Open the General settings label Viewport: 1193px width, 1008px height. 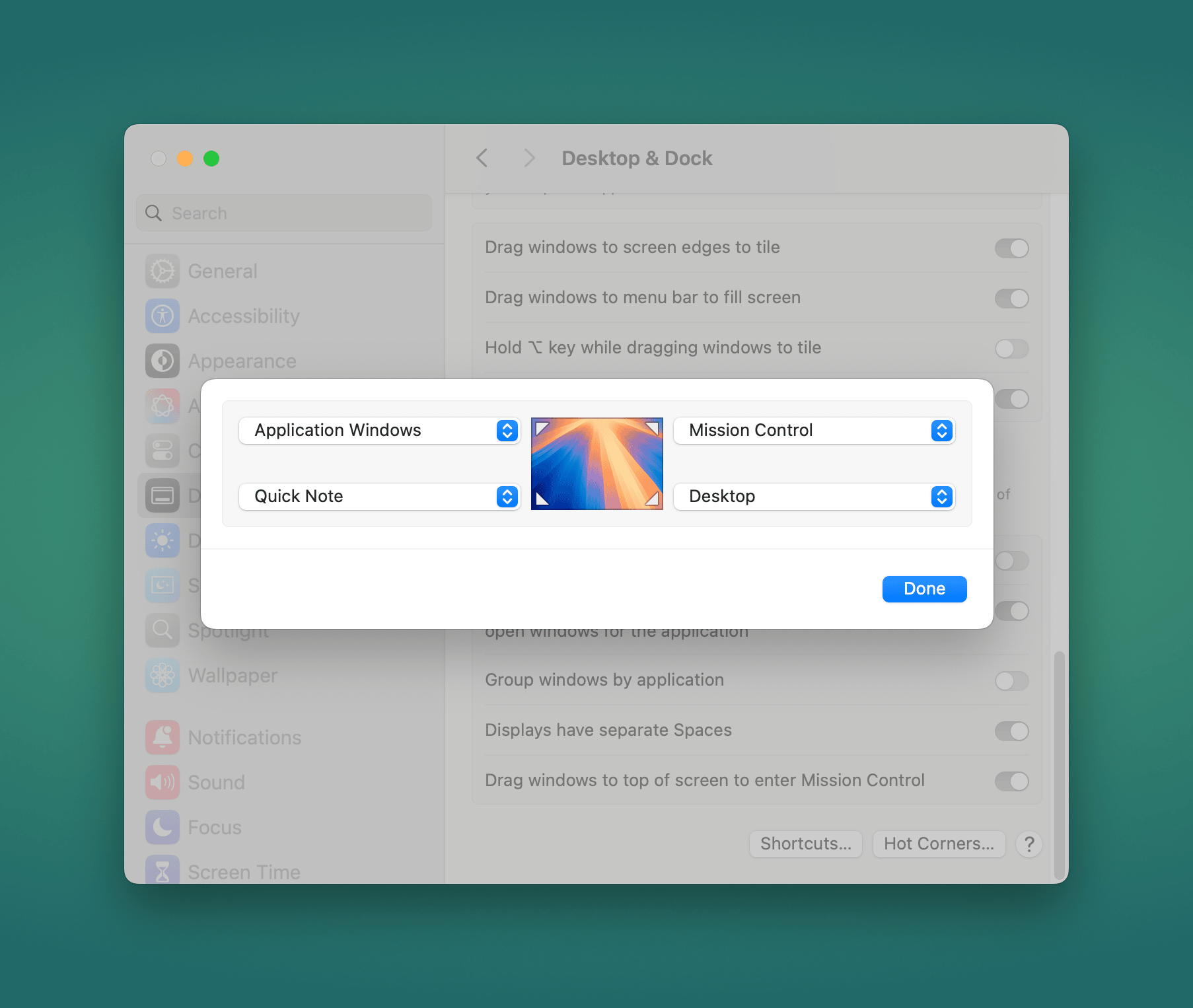(x=223, y=271)
